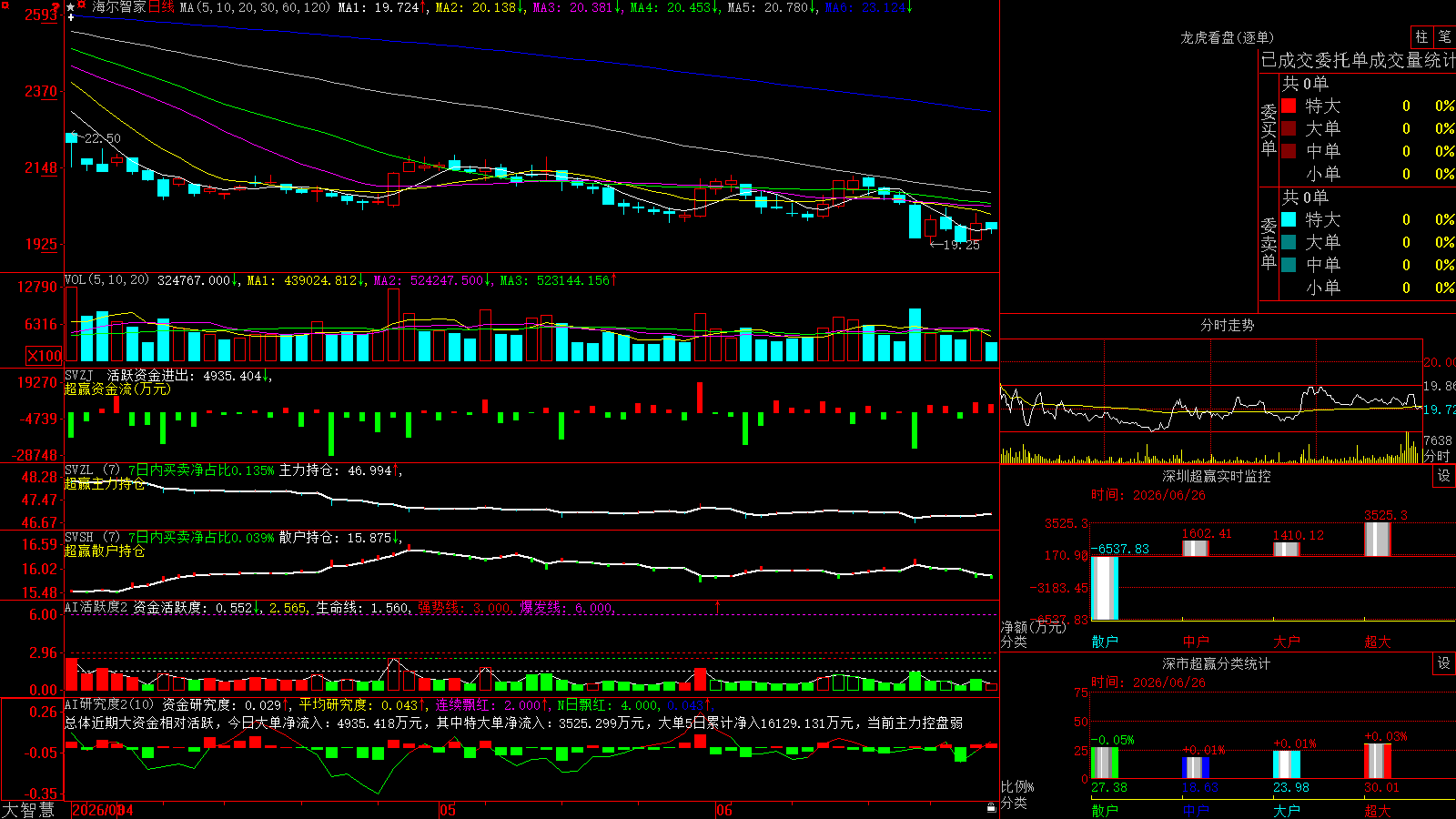Click the 超赢散户持仓 label
Viewport: 1456px width, 819px height.
coord(105,551)
